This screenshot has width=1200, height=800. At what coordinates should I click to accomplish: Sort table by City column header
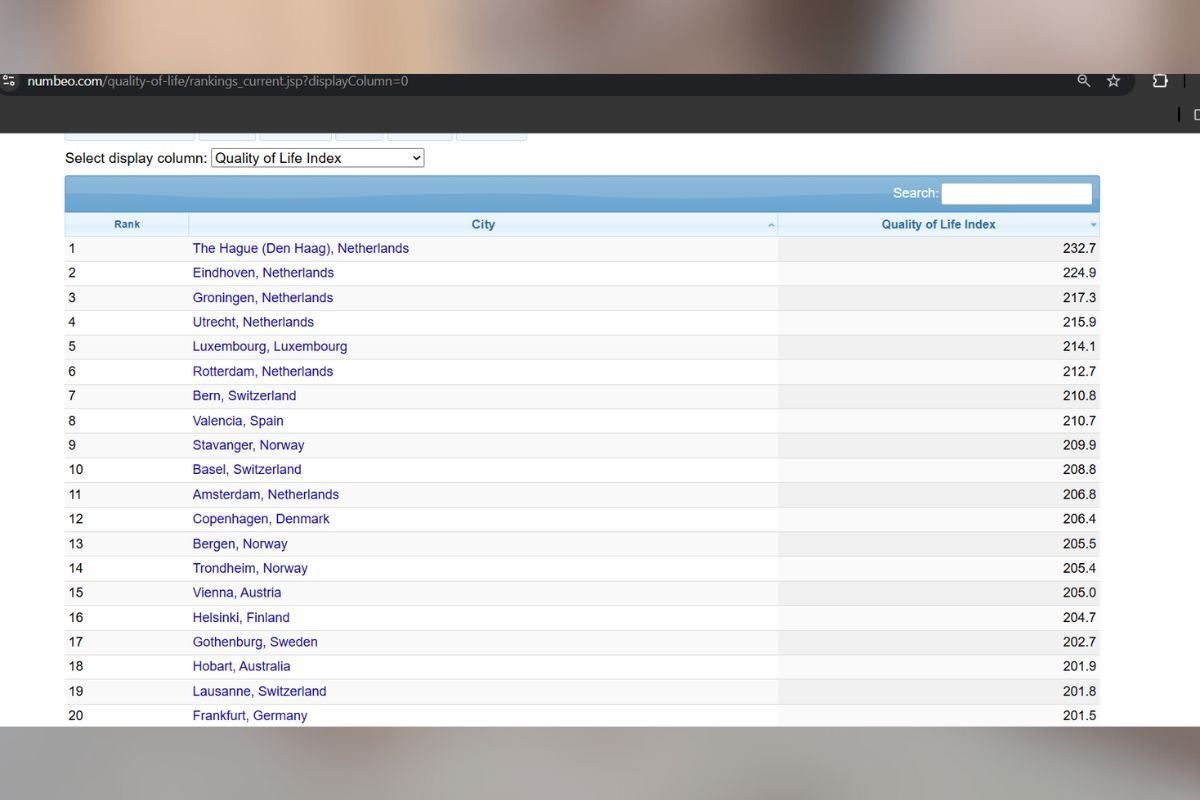(483, 225)
